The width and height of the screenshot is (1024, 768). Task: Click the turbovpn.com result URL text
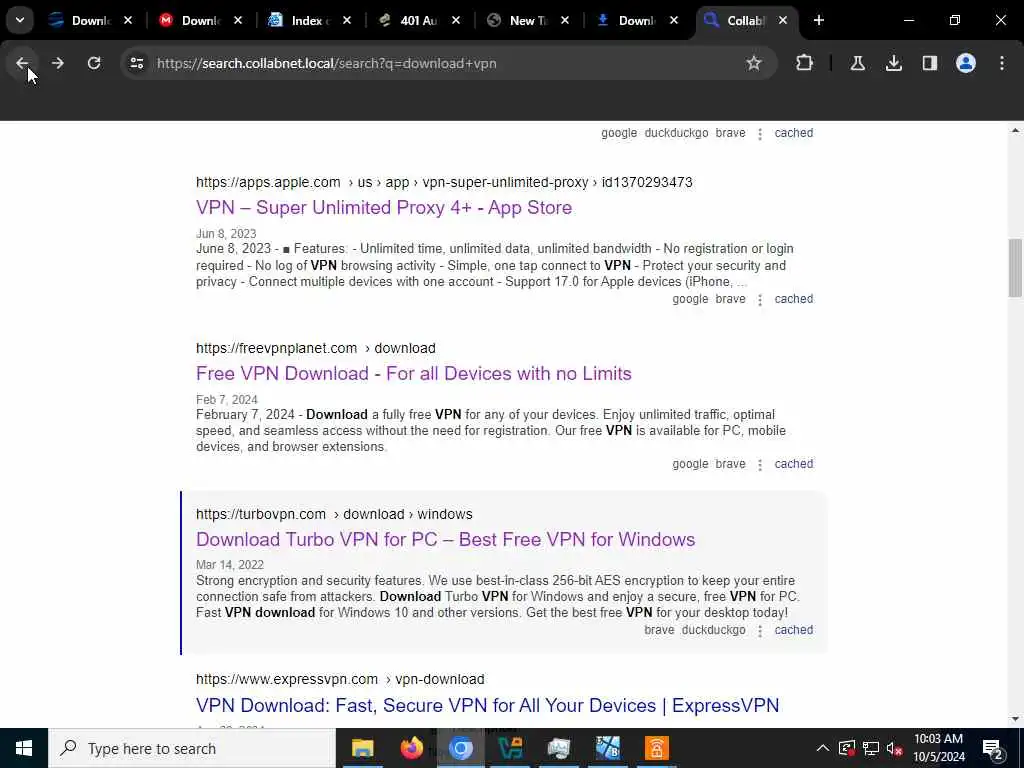(334, 515)
